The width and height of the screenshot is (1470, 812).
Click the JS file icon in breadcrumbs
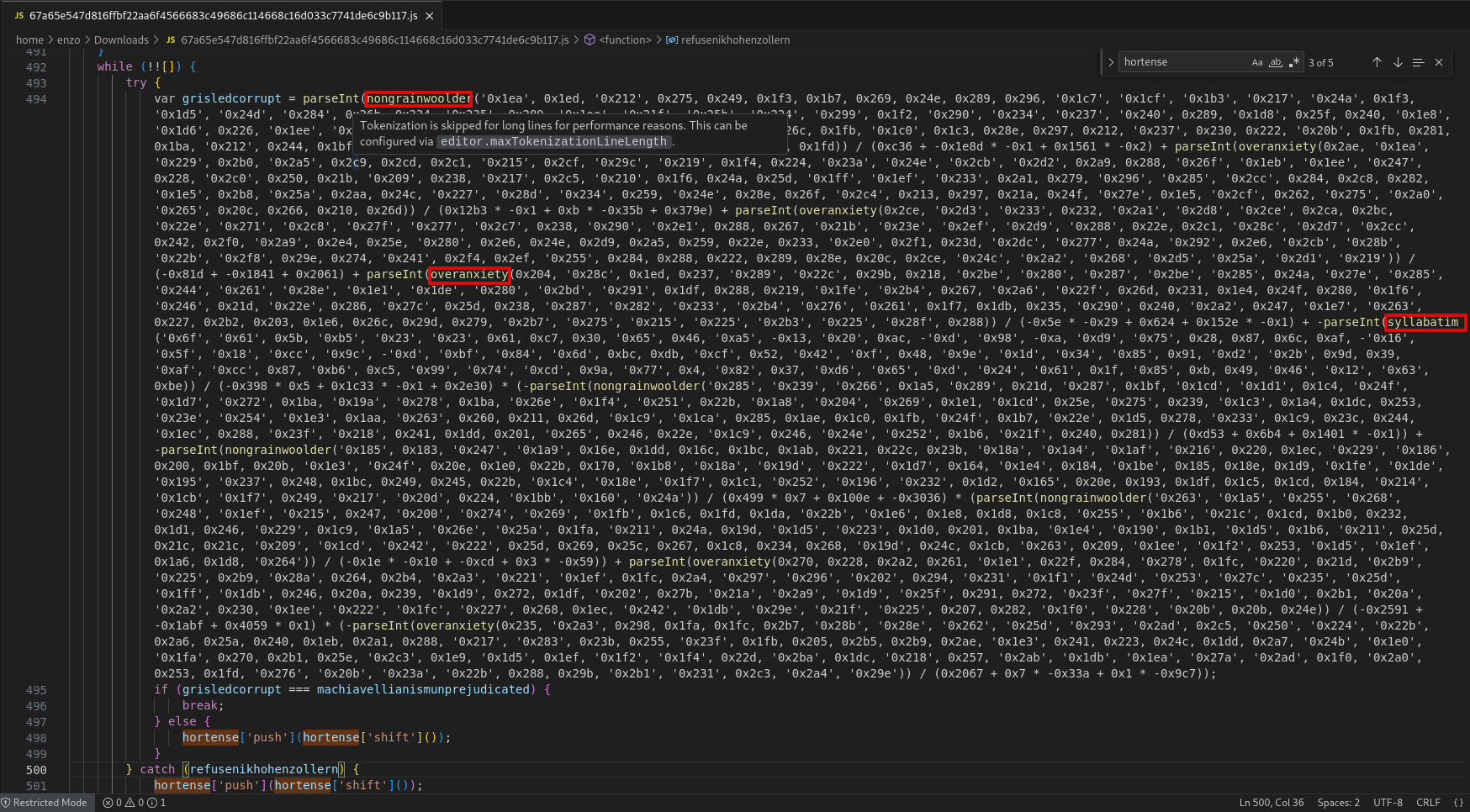(171, 40)
